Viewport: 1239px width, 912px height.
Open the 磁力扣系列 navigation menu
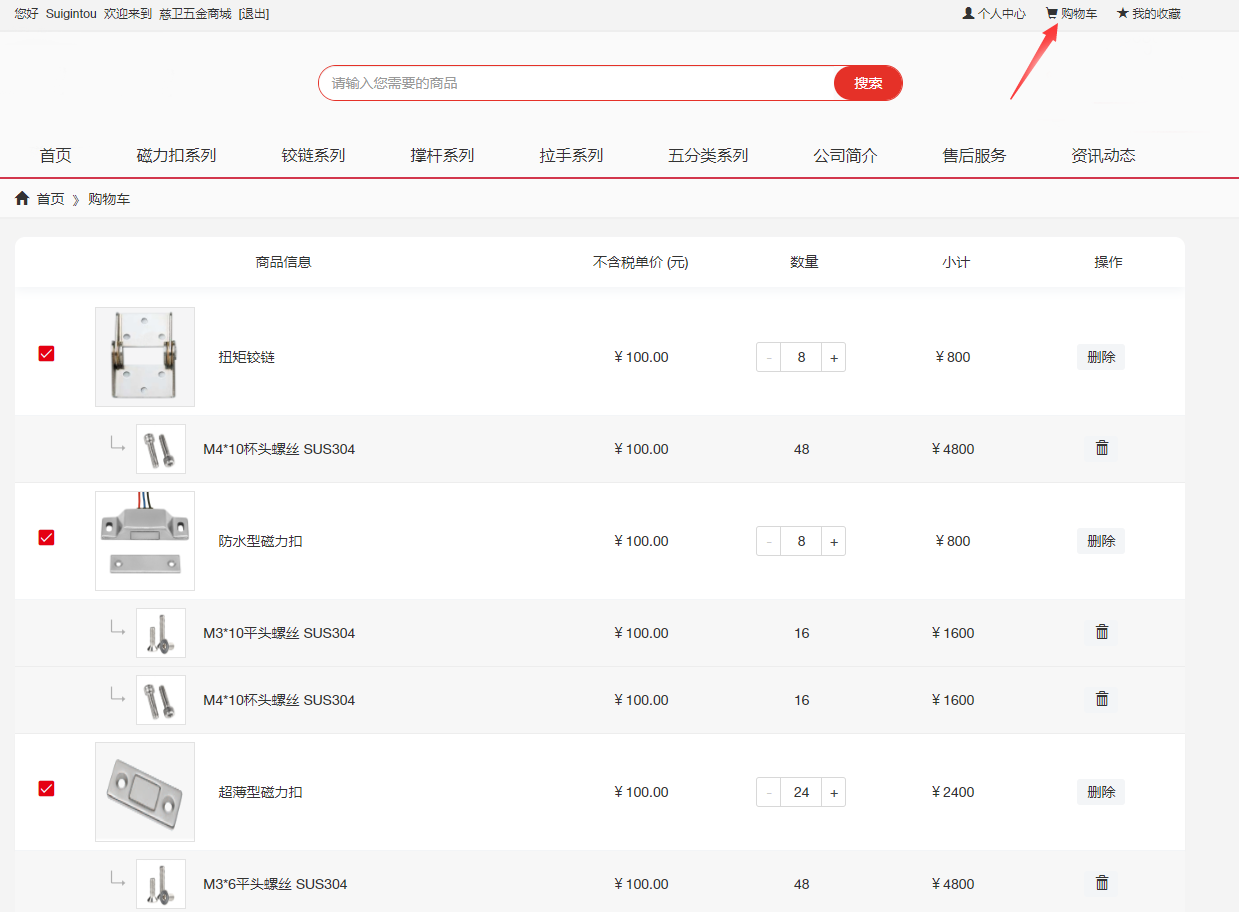pos(176,155)
